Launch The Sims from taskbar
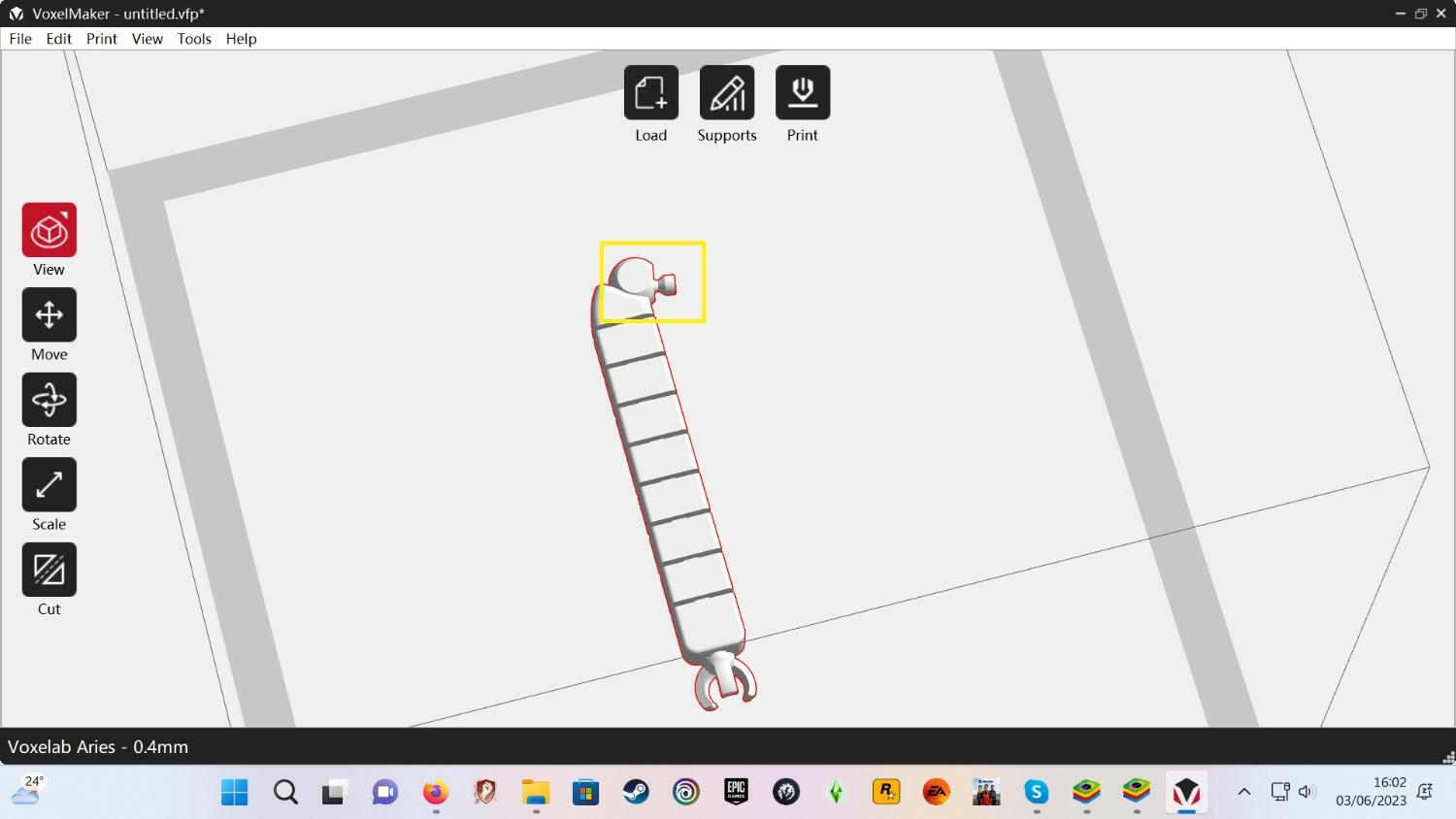The width and height of the screenshot is (1456, 819). coord(836,793)
